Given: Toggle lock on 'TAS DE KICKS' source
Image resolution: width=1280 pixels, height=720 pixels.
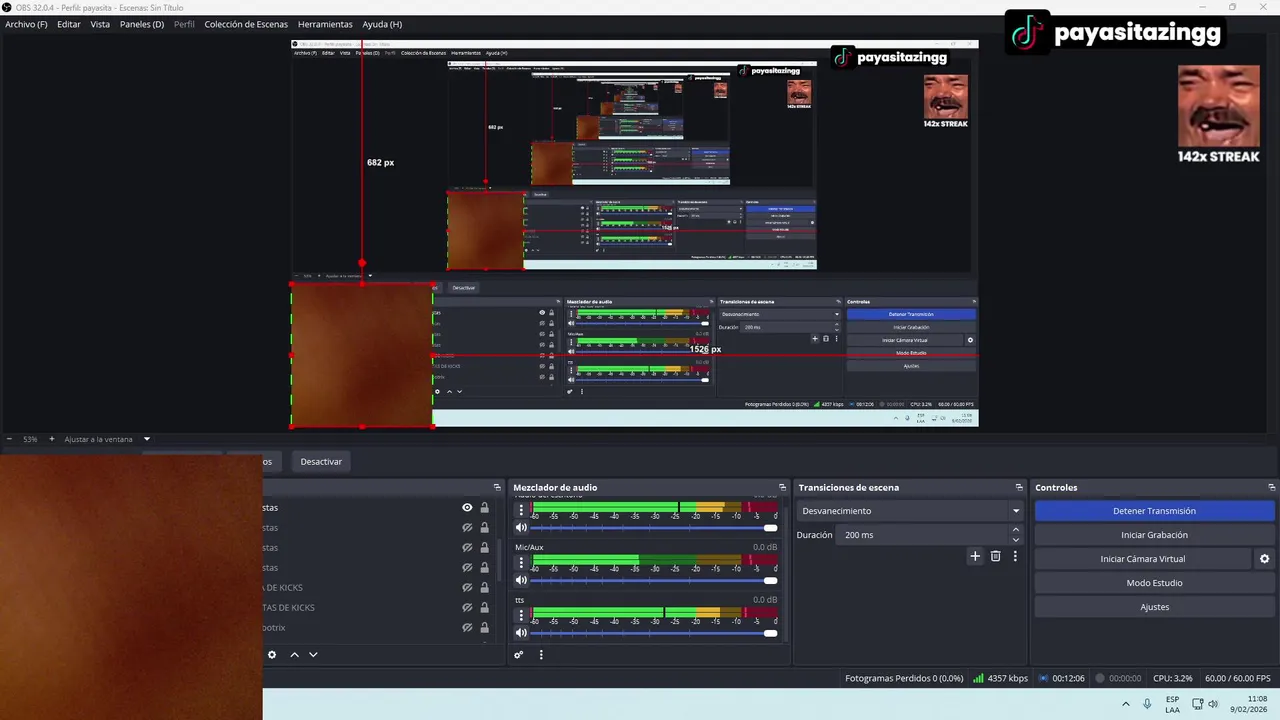Looking at the screenshot, I should tap(485, 608).
